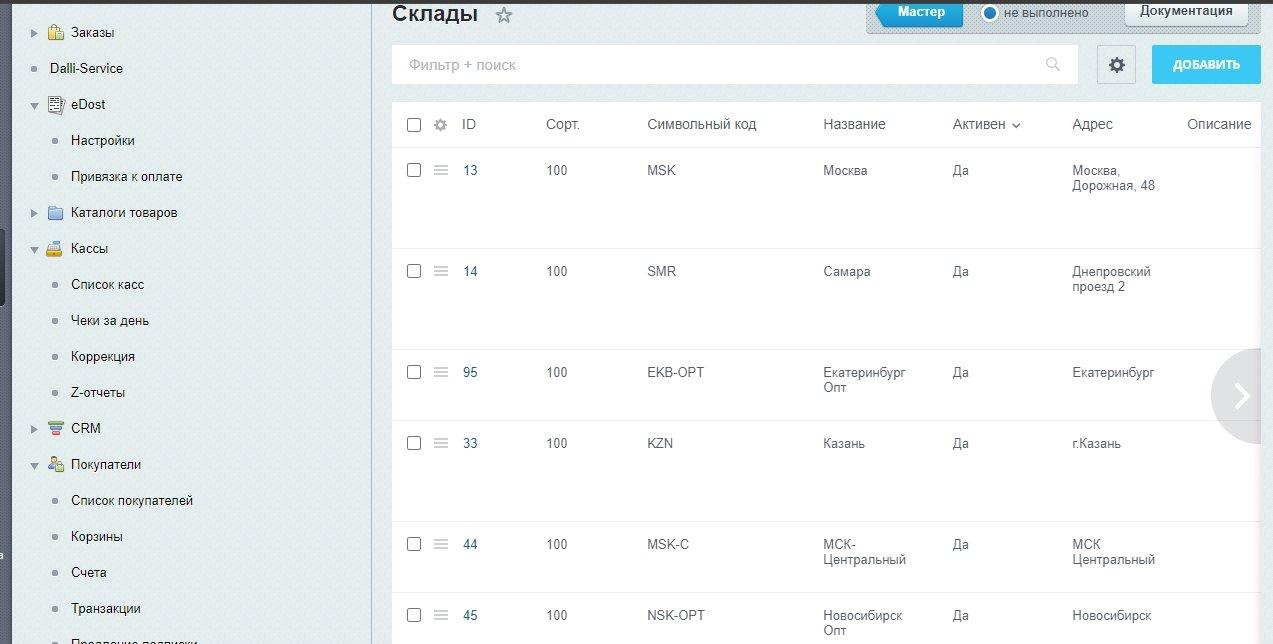Go to Чеки за день menu item
Image resolution: width=1273 pixels, height=644 pixels.
110,321
